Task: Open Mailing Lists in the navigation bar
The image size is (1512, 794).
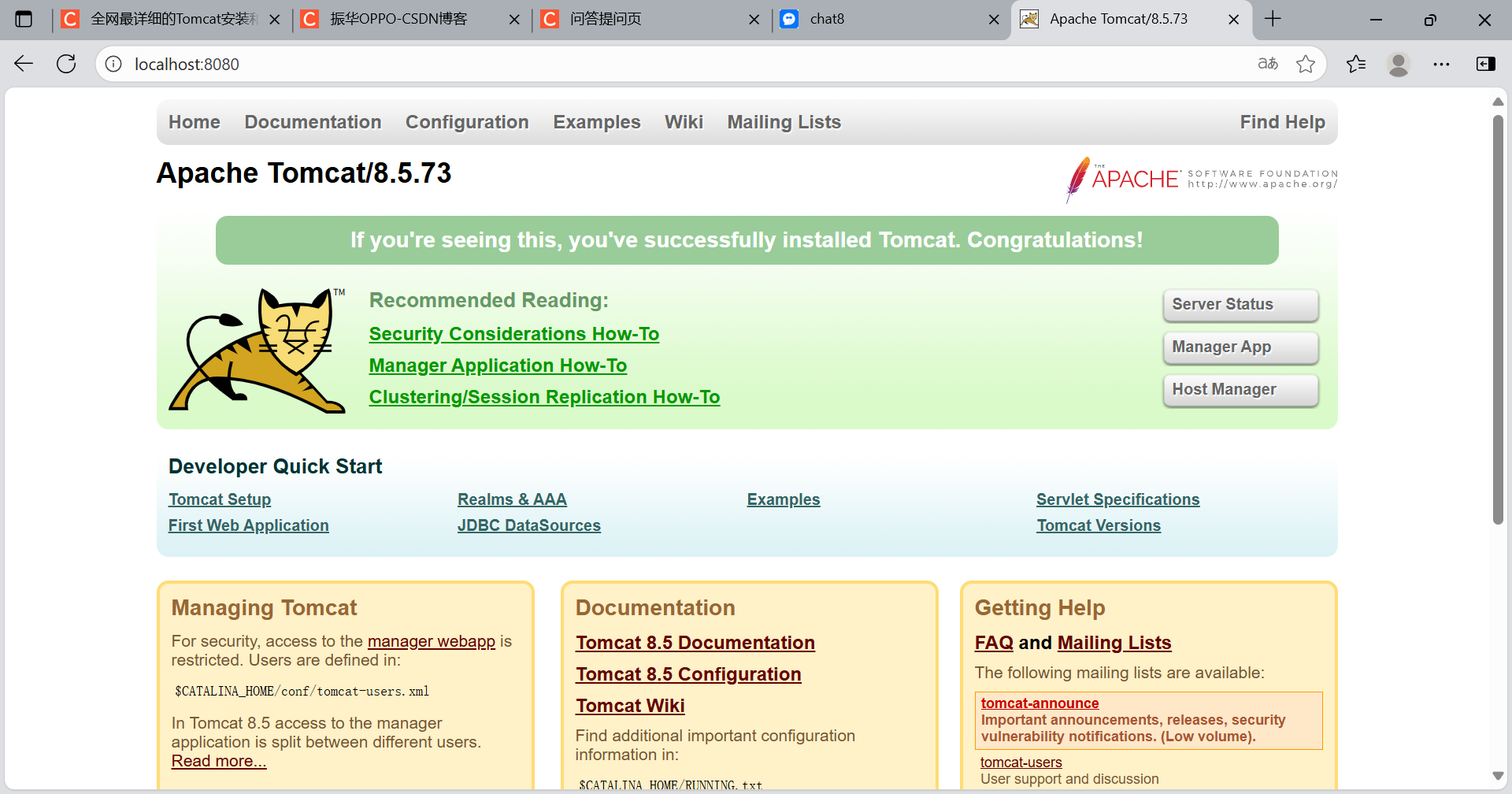Action: tap(784, 122)
